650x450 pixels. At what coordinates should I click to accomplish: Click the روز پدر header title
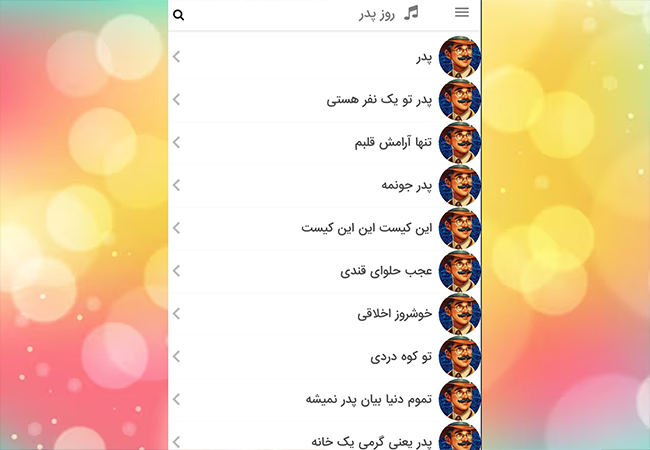click(x=377, y=15)
